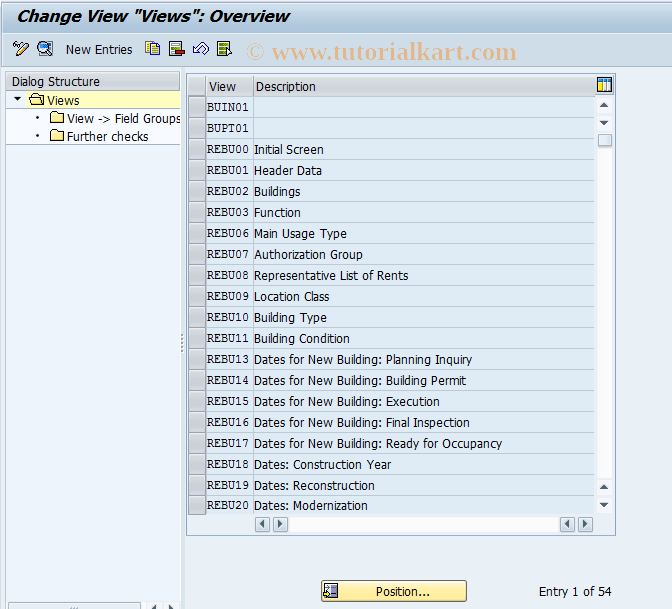Click 'Dates: Modernization' cell
This screenshot has width=672, height=609.
click(423, 505)
